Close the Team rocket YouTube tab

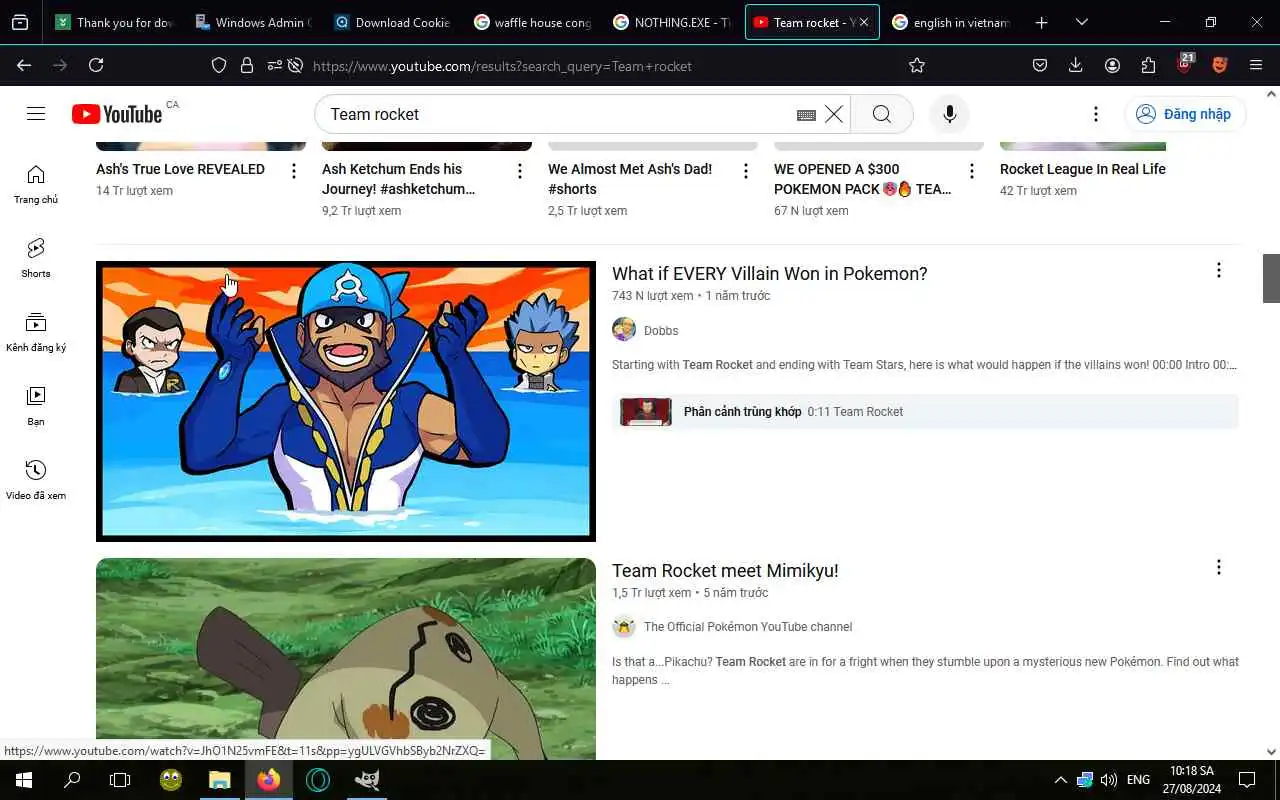tap(864, 22)
